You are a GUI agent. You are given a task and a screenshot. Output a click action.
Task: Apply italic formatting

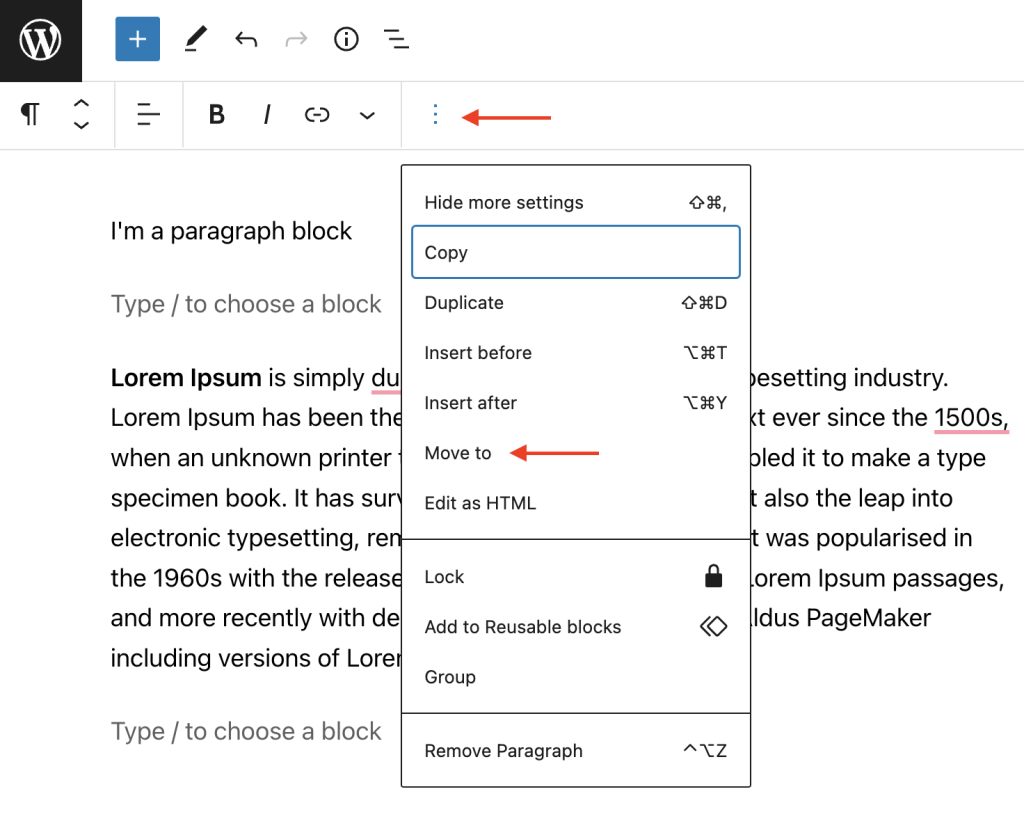point(267,115)
